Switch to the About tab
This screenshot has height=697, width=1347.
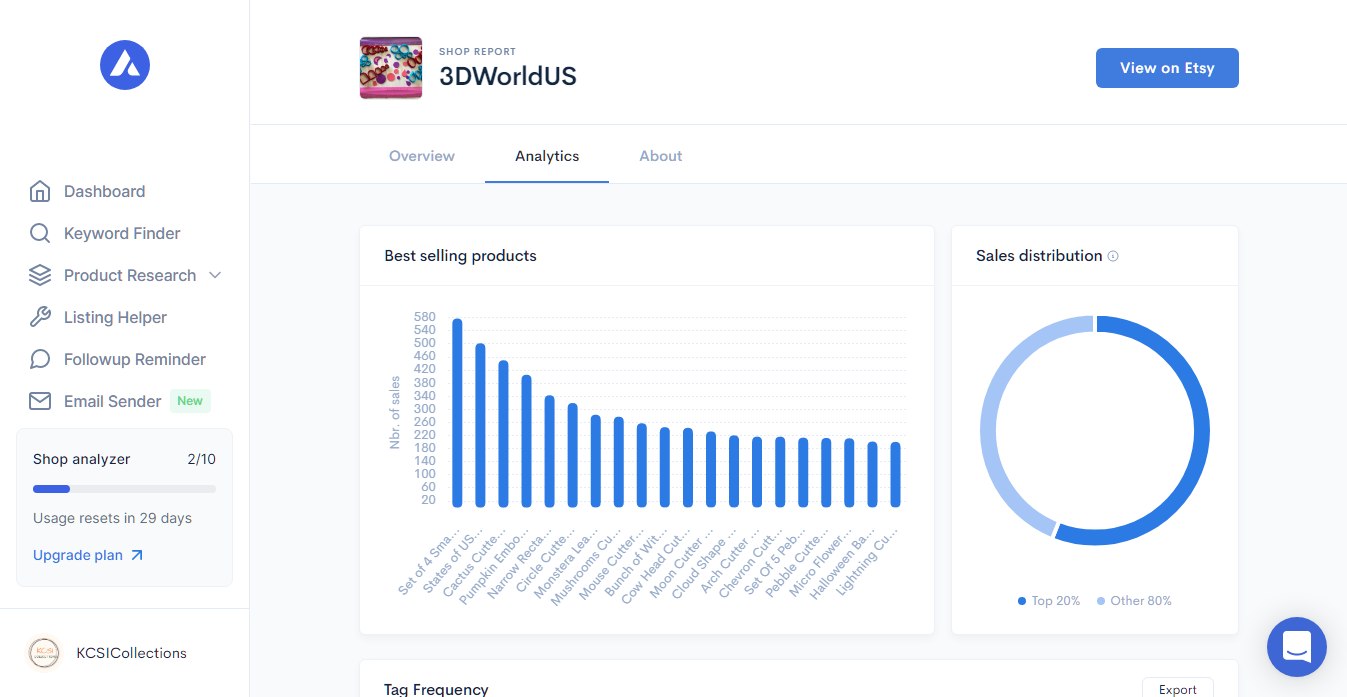[x=661, y=156]
